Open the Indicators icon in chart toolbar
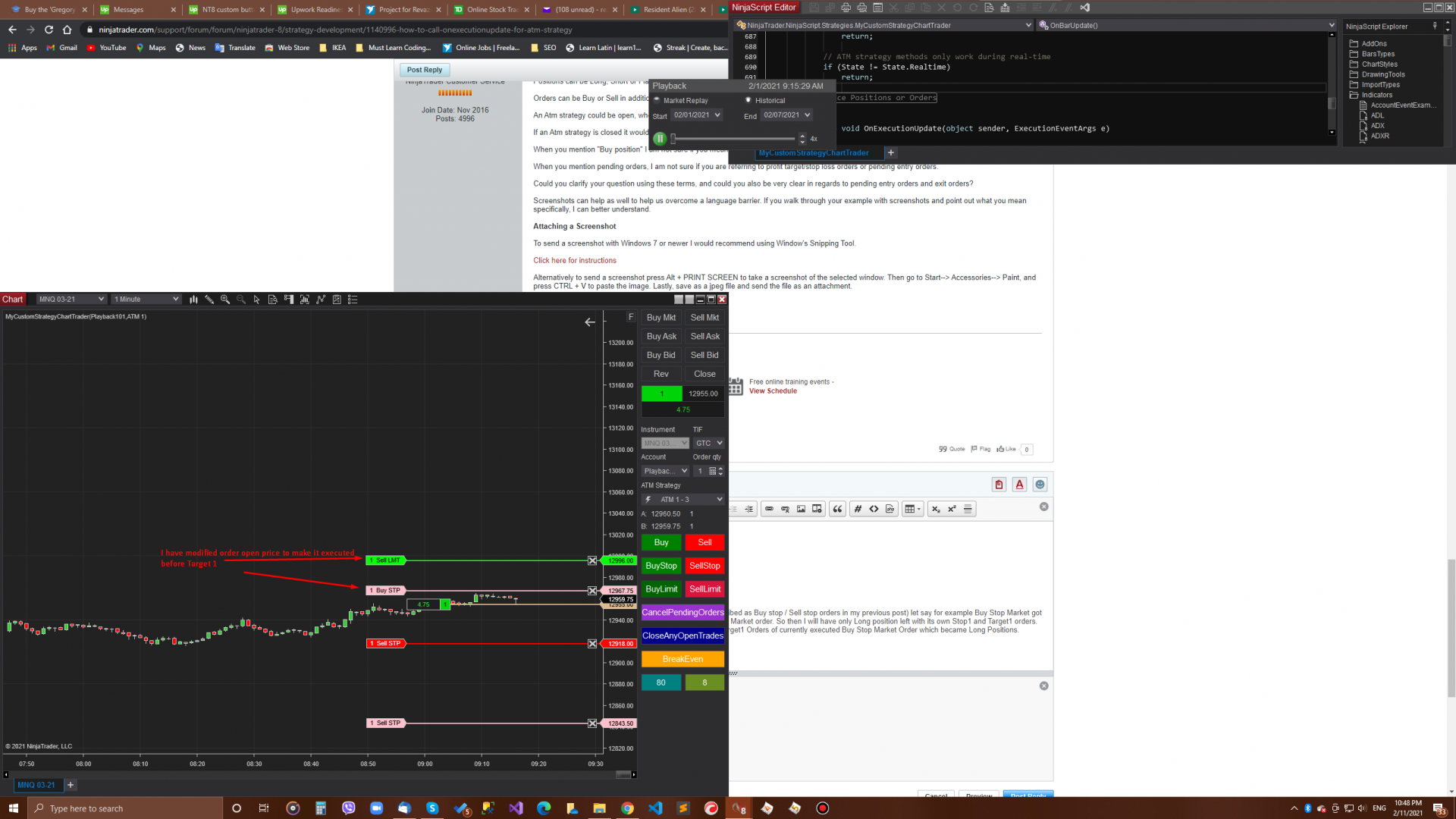The width and height of the screenshot is (1456, 819). 321,300
